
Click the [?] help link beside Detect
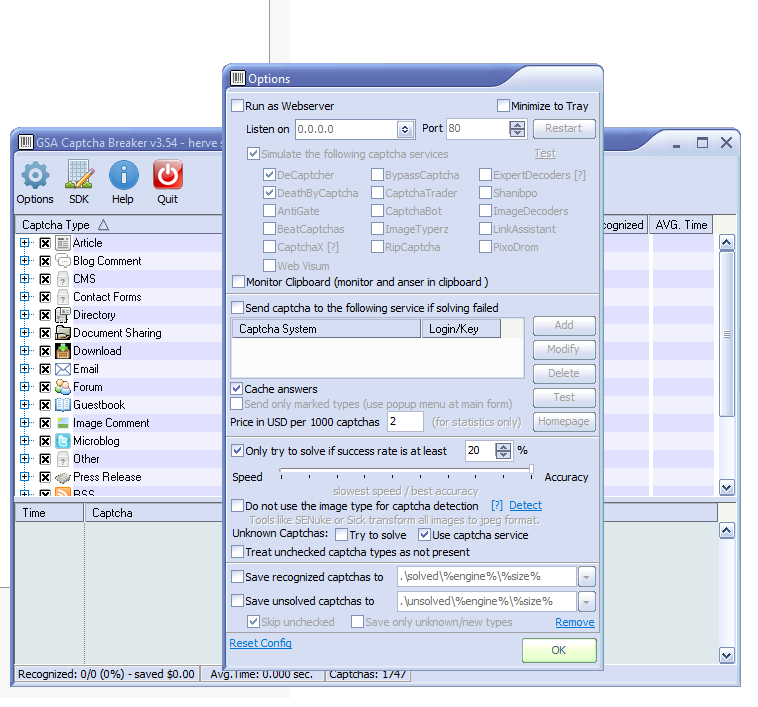[x=497, y=505]
